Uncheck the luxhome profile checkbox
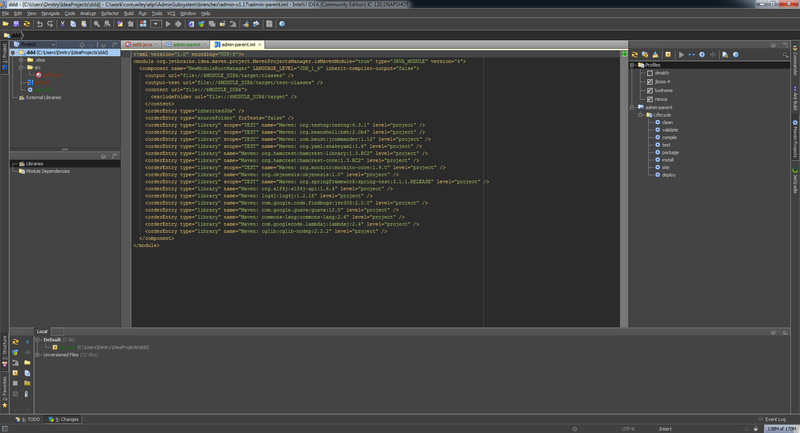 tap(650, 91)
